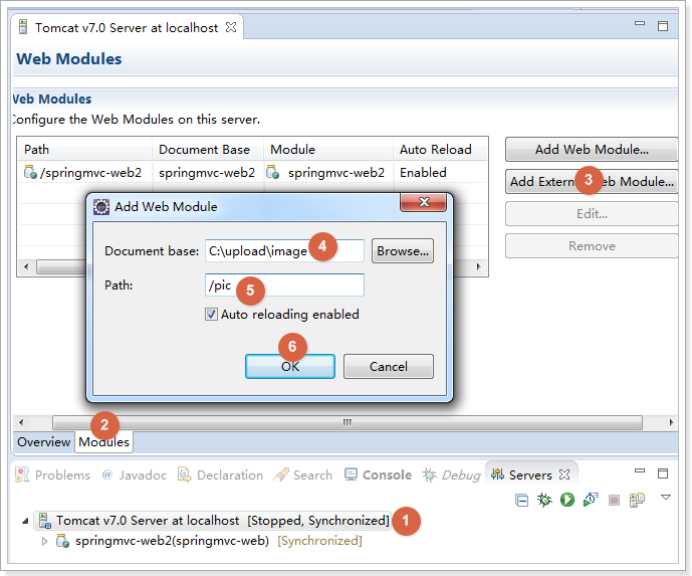
Task: Close the Tomcat v7.0 Server editor tab
Action: 231,27
